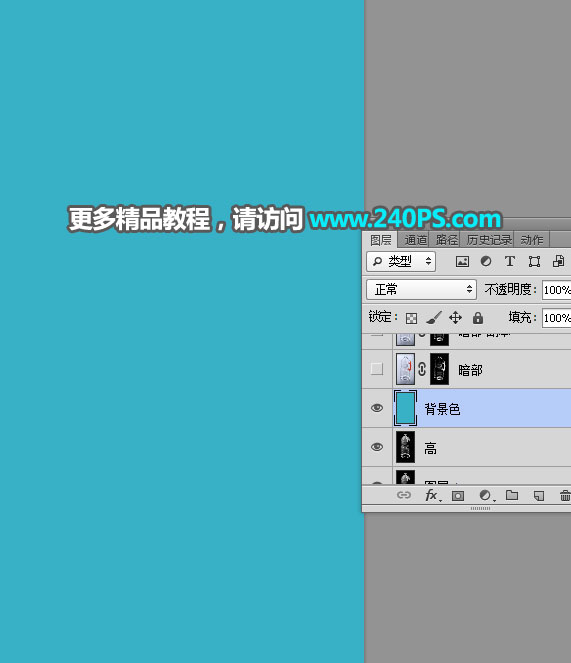Select the 背景色 layer thumbnail
The image size is (571, 663).
tap(405, 408)
